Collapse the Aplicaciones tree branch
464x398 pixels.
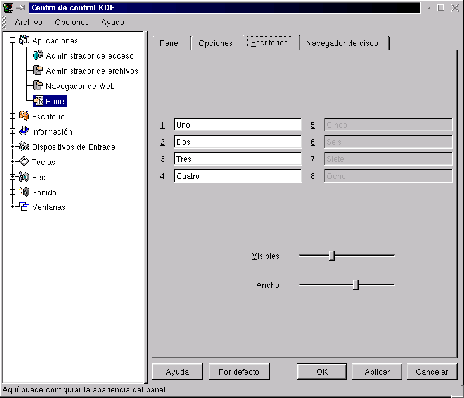(x=12, y=40)
